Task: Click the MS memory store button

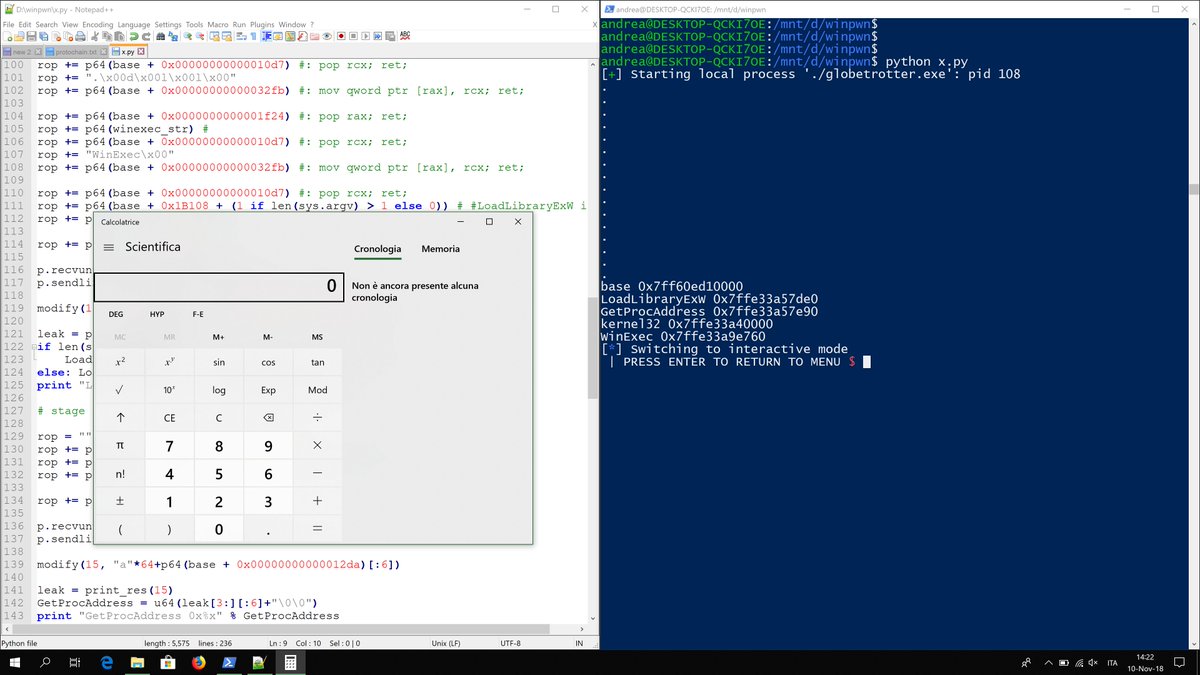Action: [318, 337]
